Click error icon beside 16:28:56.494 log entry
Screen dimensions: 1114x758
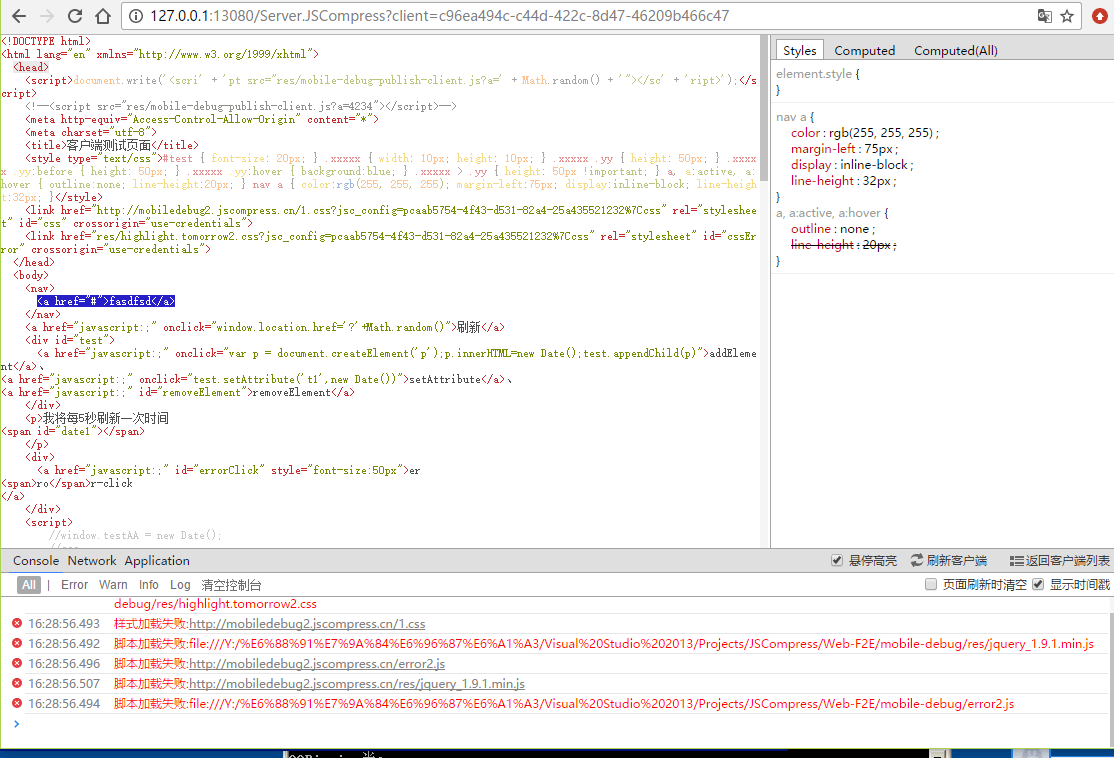[17, 703]
